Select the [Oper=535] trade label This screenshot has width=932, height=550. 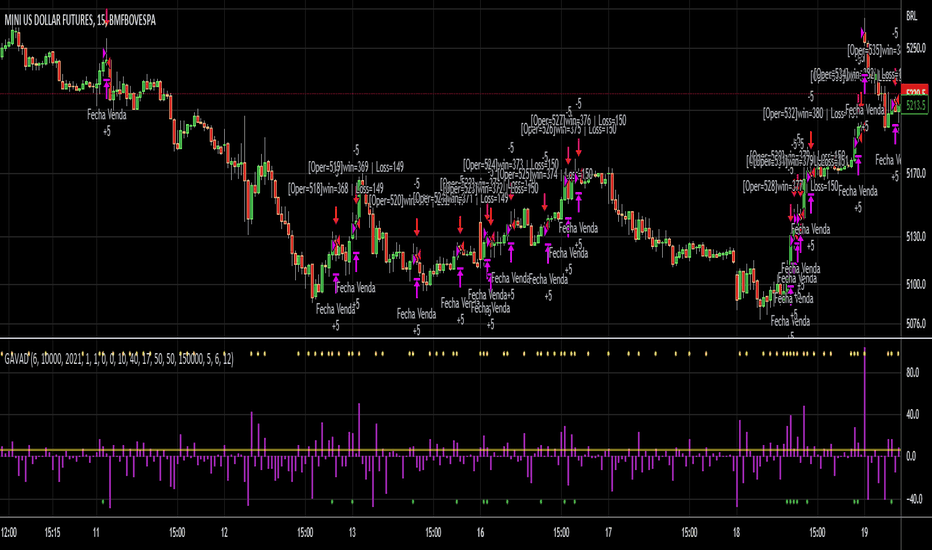874,51
